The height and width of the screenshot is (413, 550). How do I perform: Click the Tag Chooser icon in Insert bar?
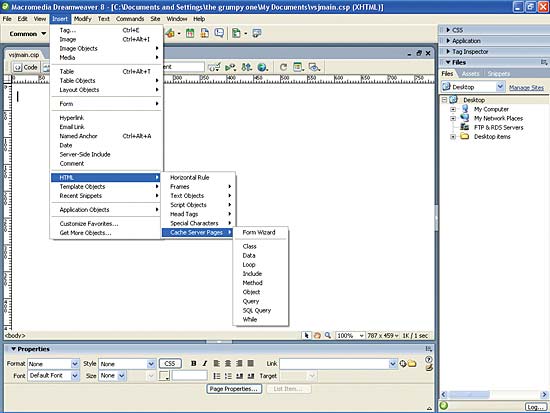pos(257,33)
